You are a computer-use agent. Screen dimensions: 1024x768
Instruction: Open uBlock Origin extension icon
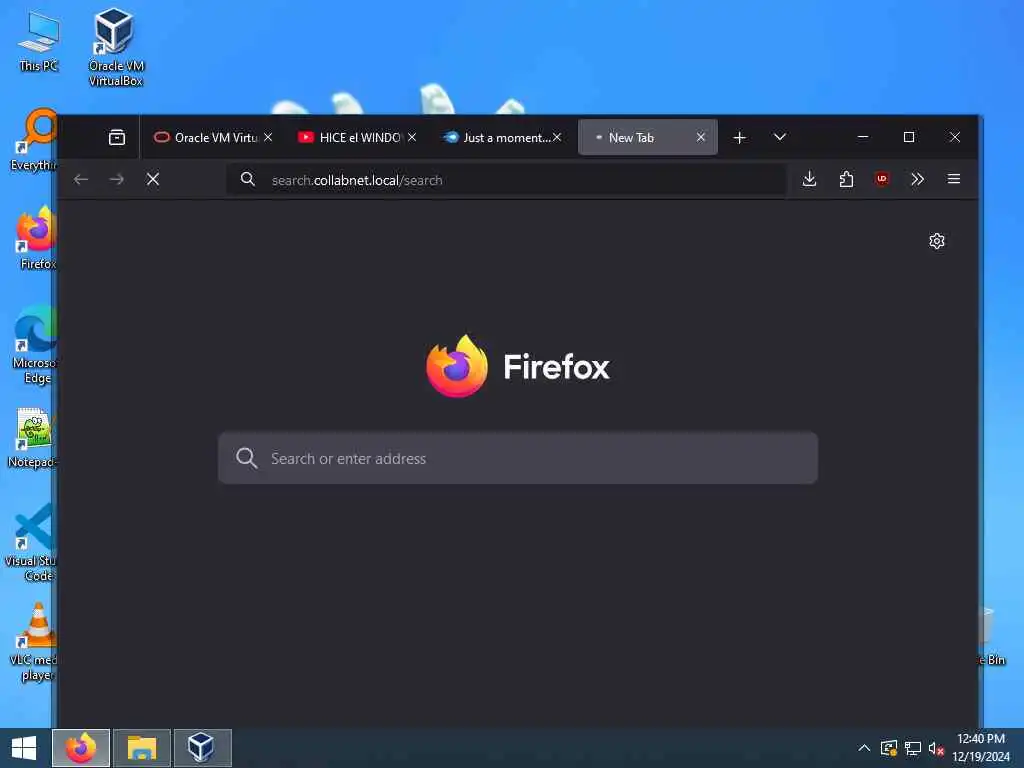pos(882,179)
